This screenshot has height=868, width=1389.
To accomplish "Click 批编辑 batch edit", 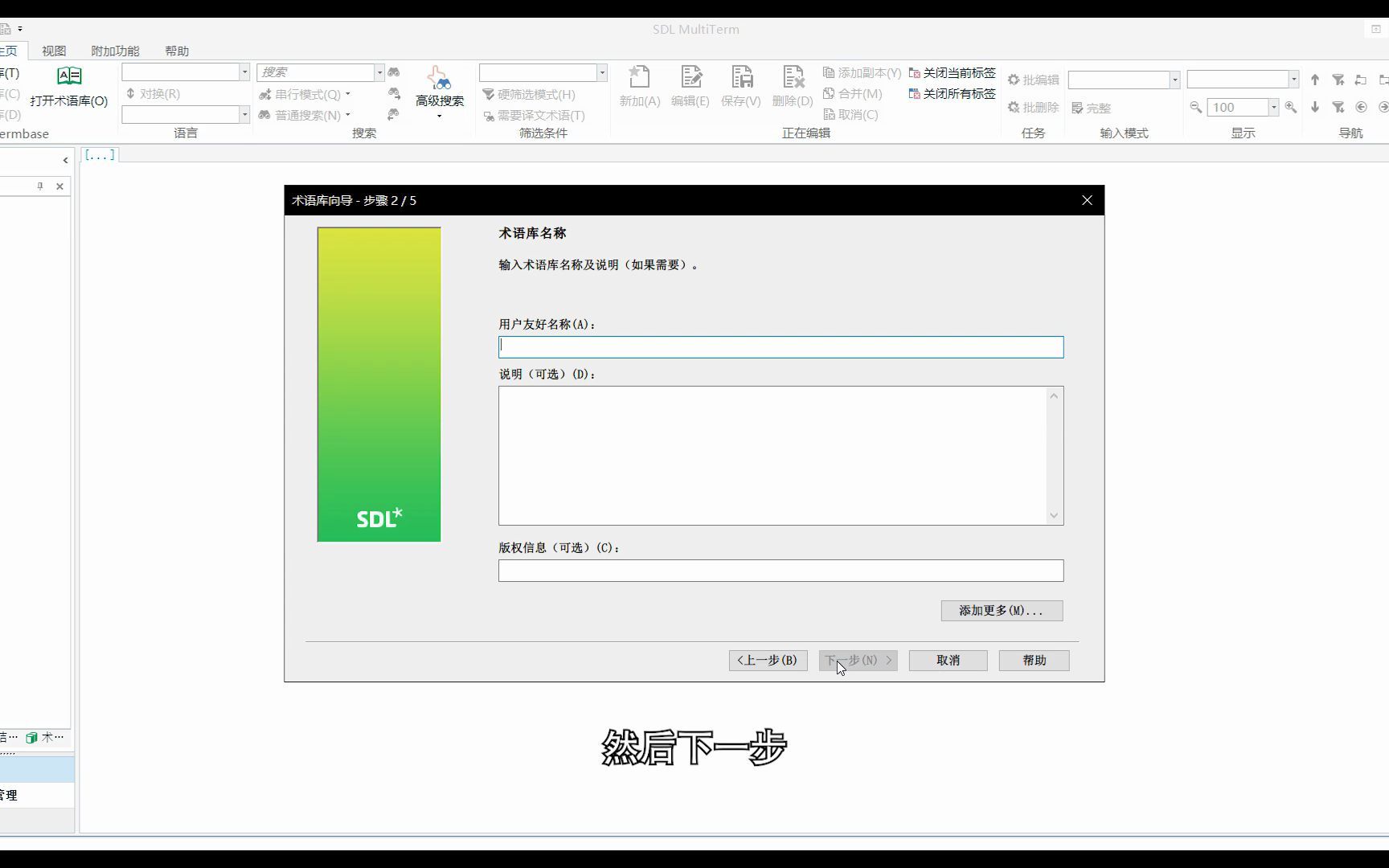I will pyautogui.click(x=1033, y=80).
